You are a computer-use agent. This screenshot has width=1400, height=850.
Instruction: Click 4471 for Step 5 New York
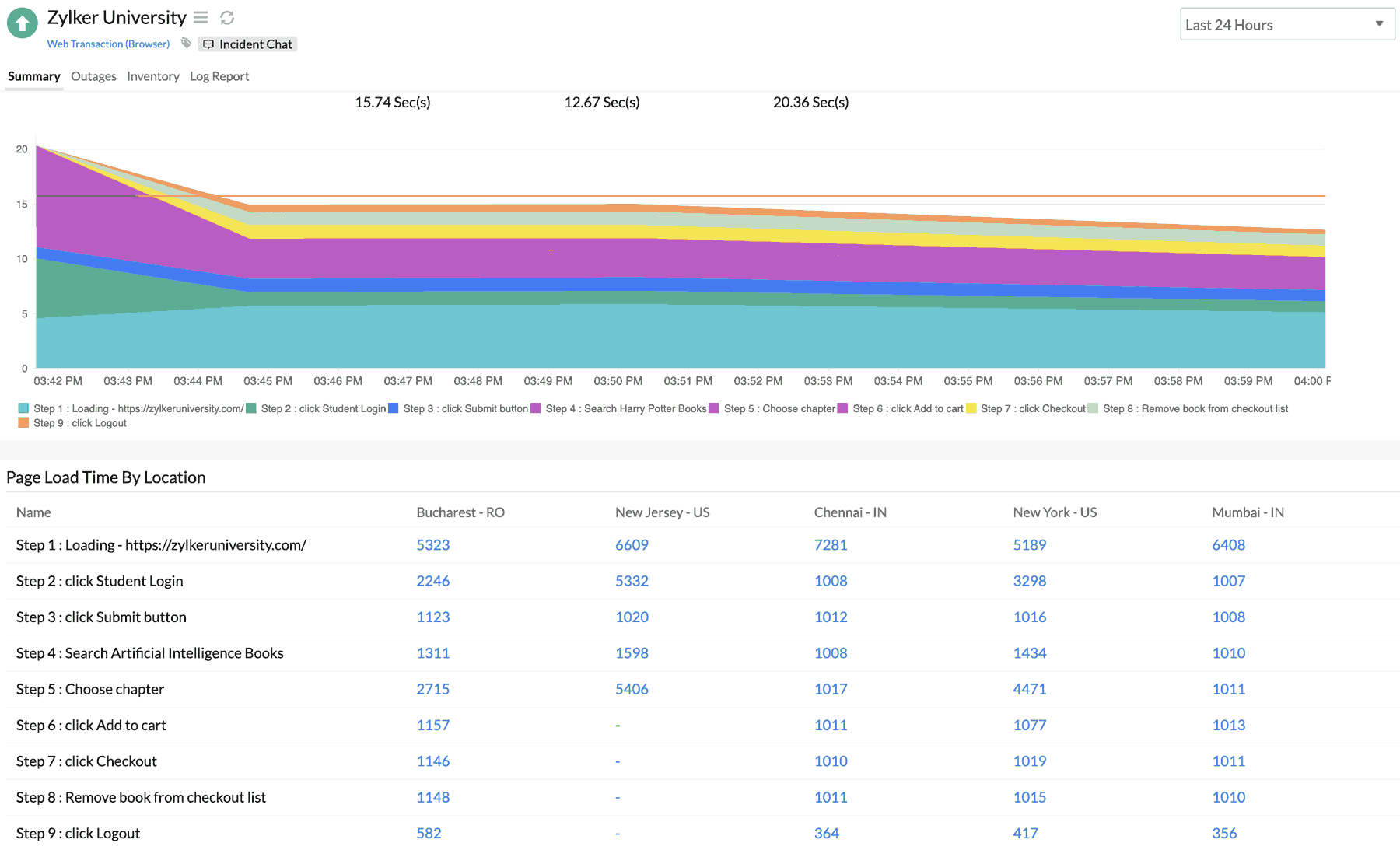1029,689
